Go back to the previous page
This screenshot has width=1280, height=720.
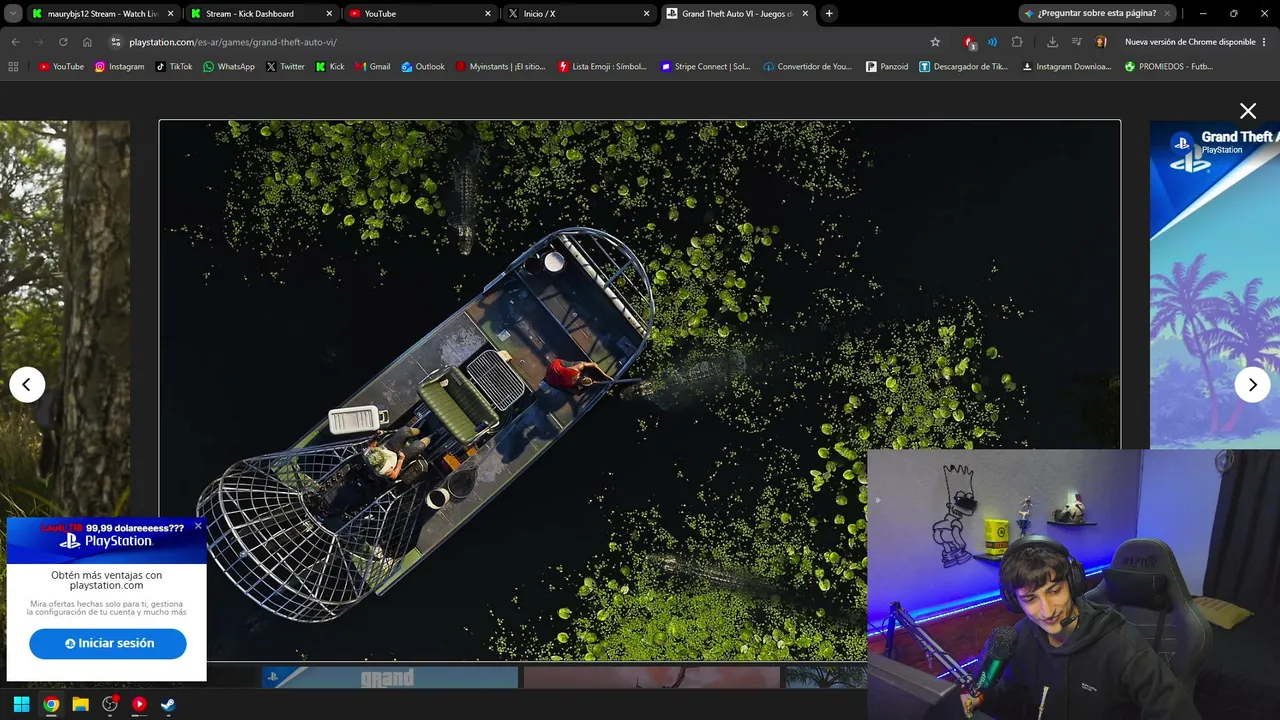coord(15,42)
